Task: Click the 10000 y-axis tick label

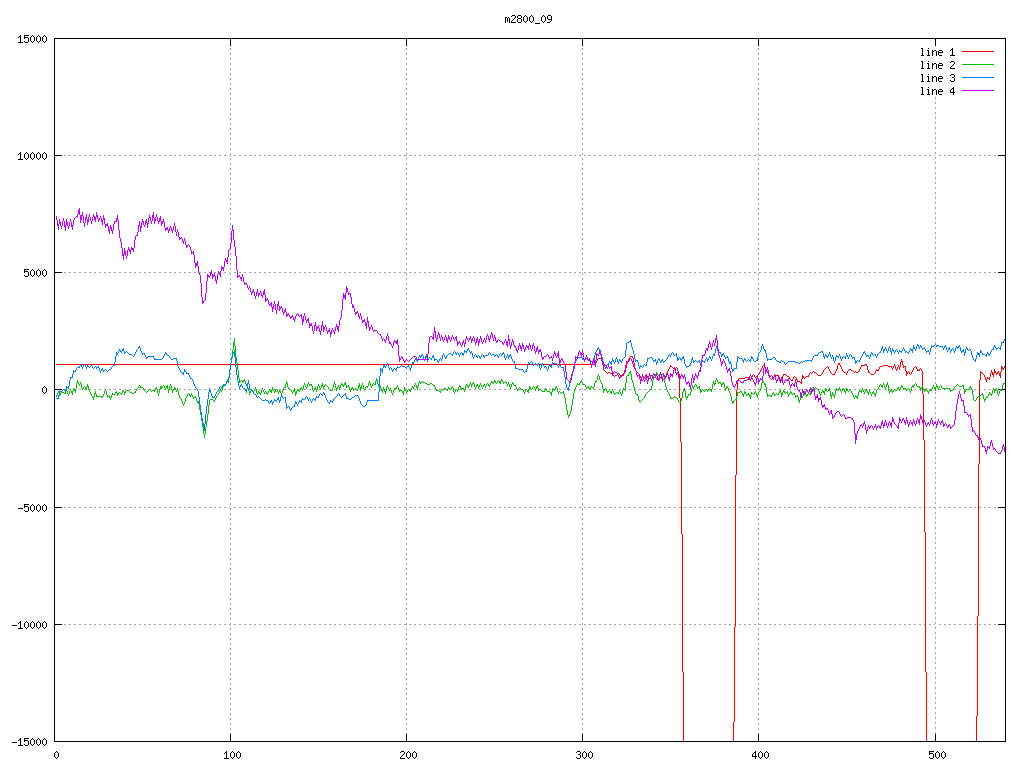Action: (32, 156)
